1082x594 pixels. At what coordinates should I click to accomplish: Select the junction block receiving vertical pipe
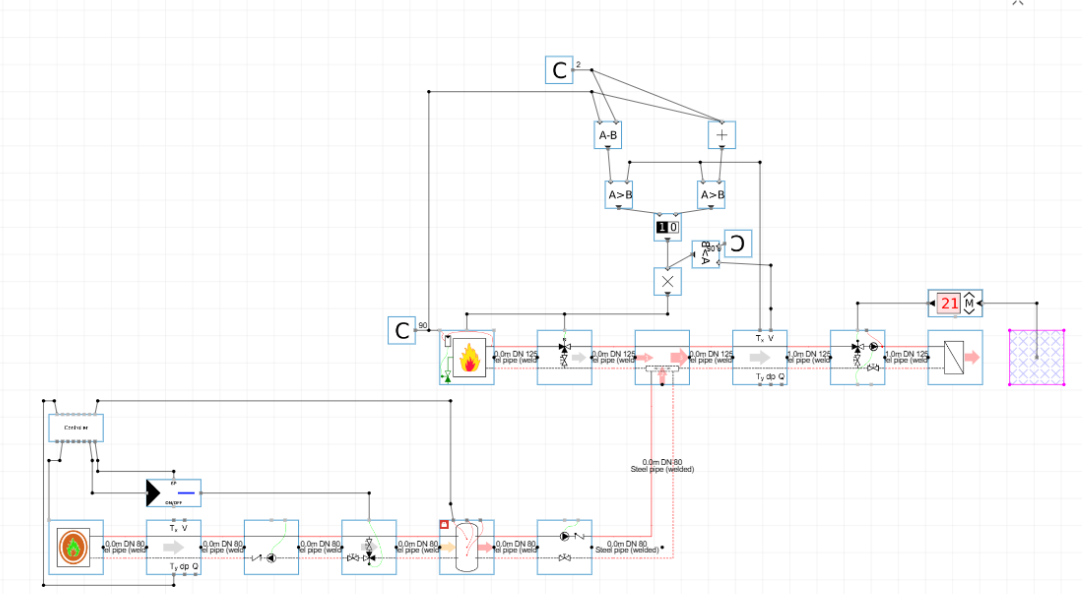[662, 357]
